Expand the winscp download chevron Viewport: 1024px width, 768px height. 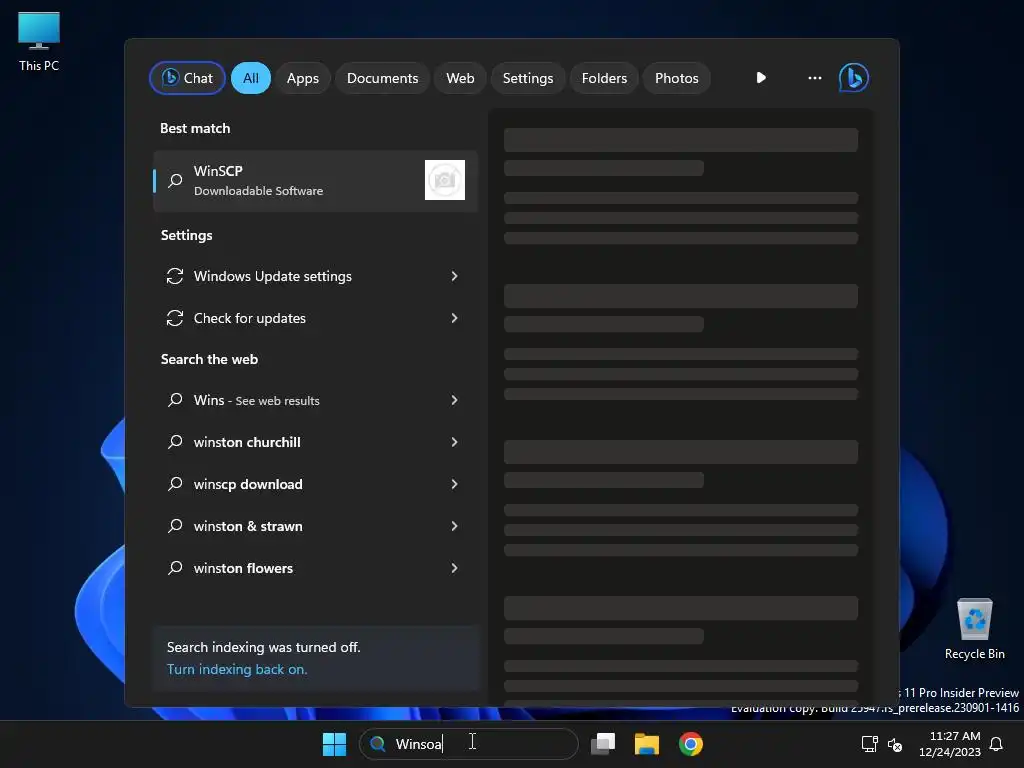tap(455, 484)
